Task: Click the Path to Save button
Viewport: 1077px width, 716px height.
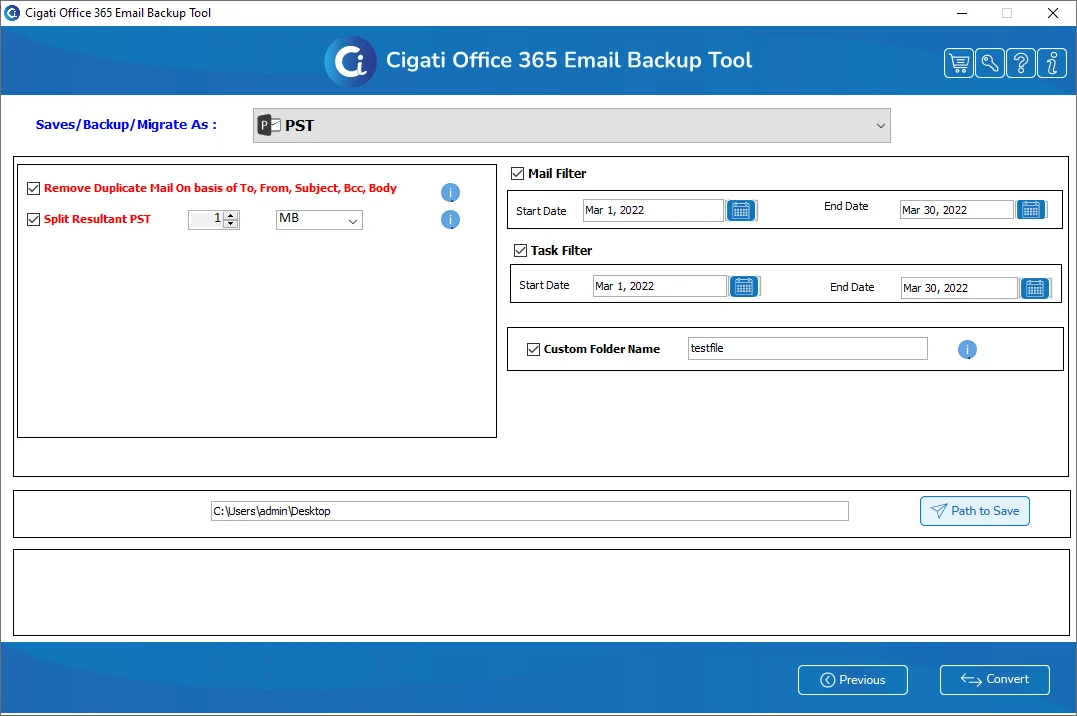Action: click(975, 511)
